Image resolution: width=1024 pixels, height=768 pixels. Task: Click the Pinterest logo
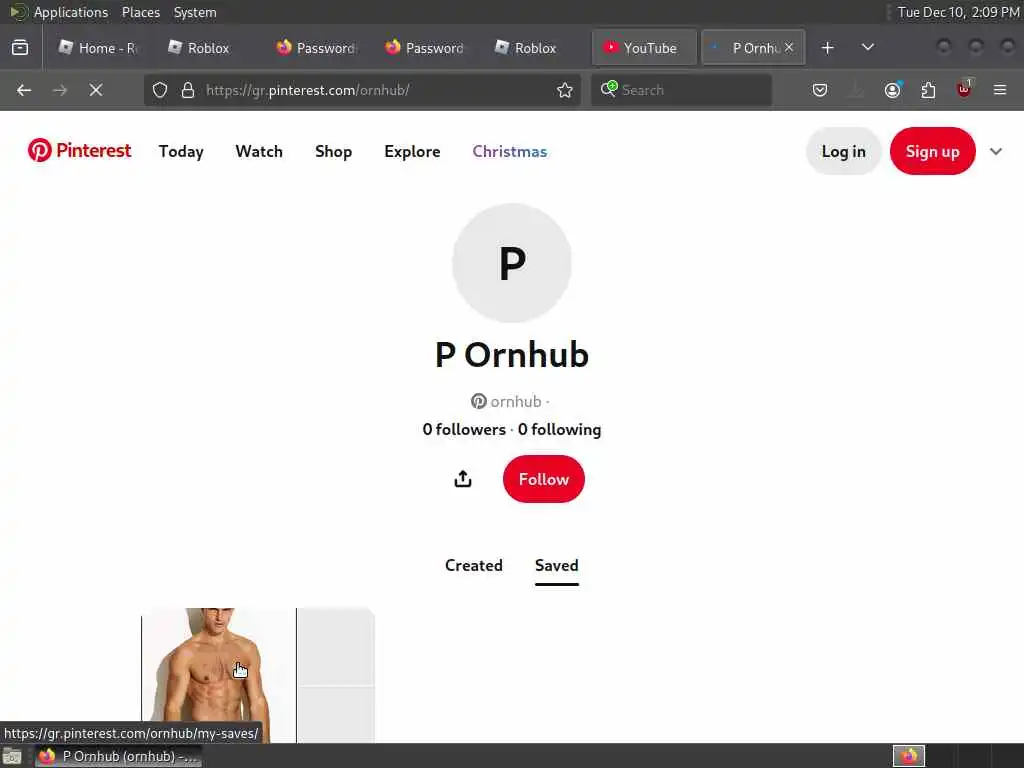pyautogui.click(x=79, y=150)
